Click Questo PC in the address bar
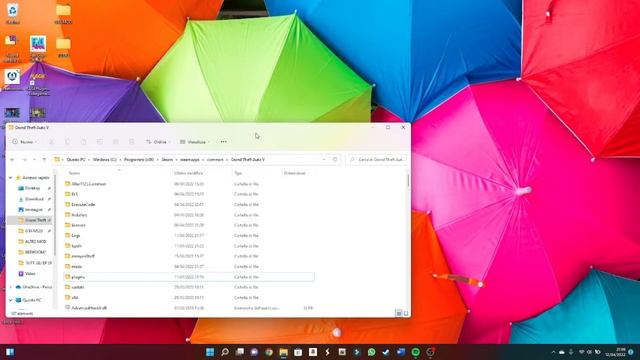The height and width of the screenshot is (360, 640). [x=76, y=160]
